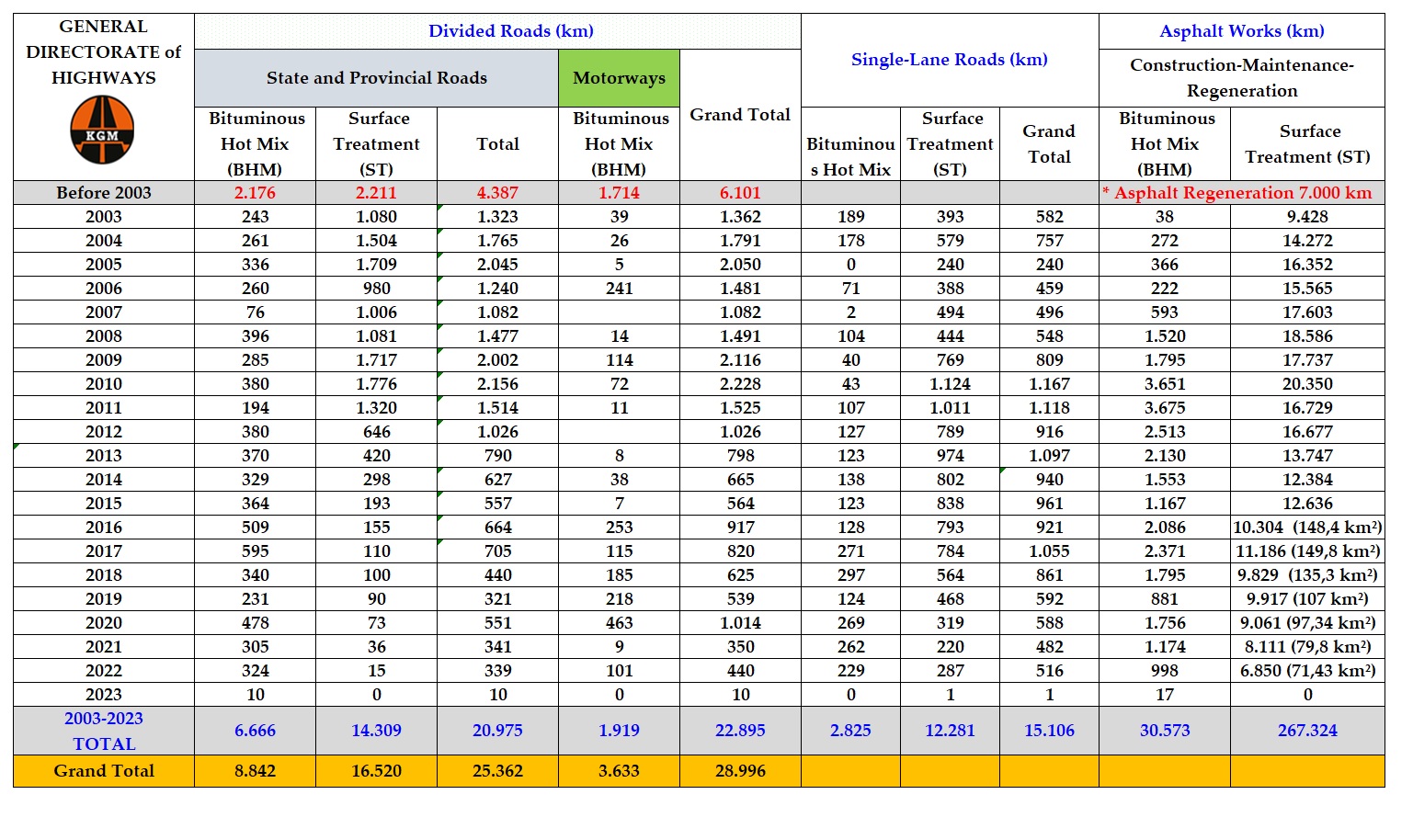Click the "GENERAL DIRECTORATE of HIGHWAYS" title
1413x840 pixels.
point(103,52)
